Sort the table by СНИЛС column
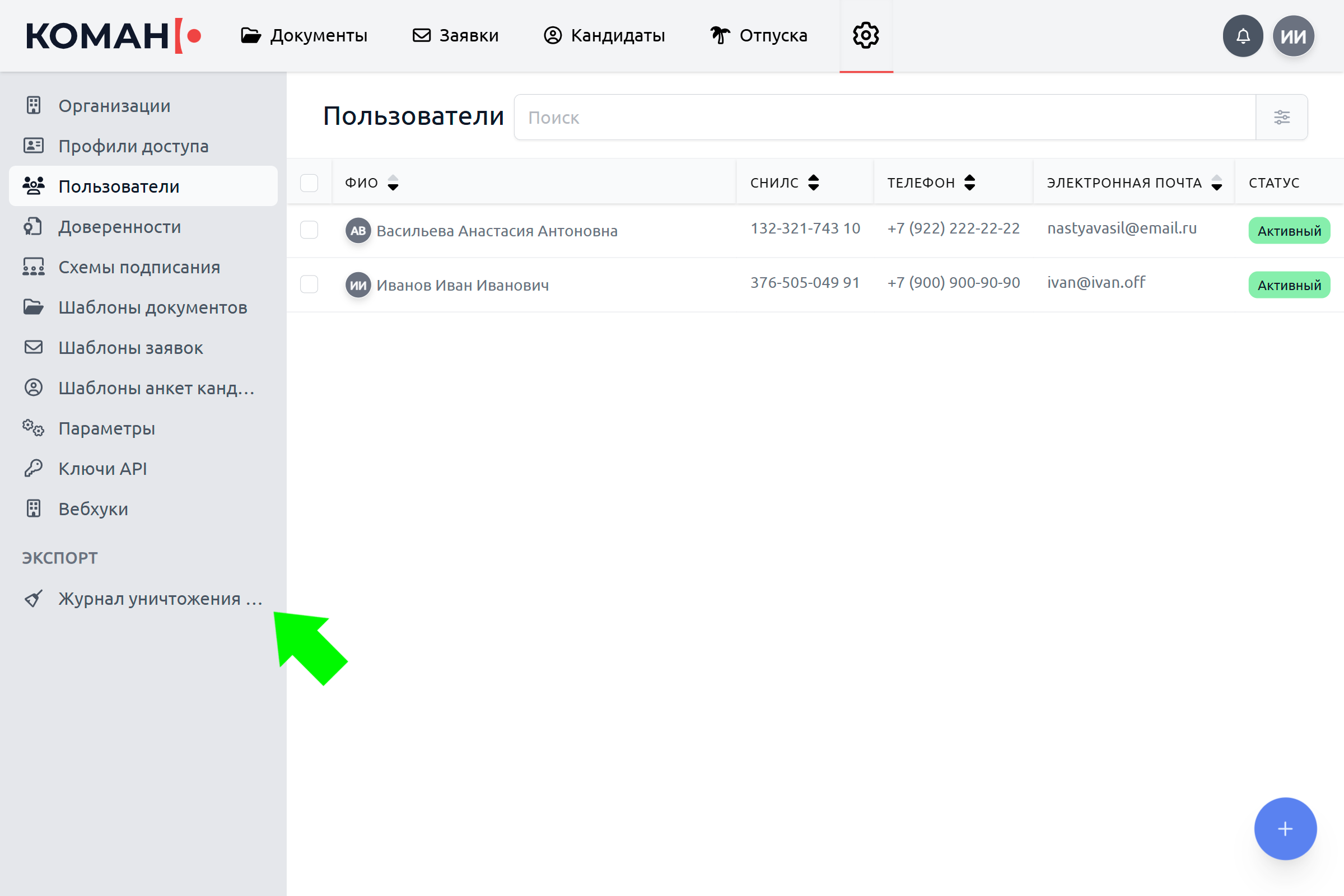 coord(813,183)
